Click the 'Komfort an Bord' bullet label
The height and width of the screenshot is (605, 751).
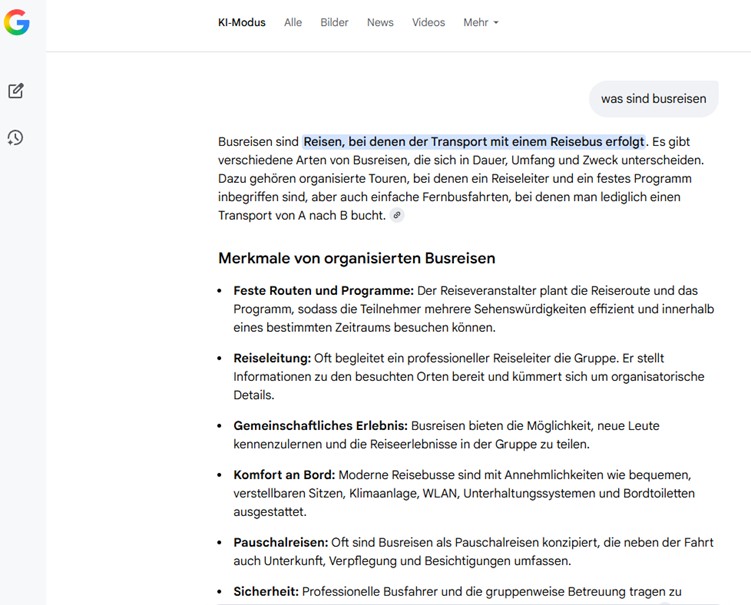pyautogui.click(x=284, y=475)
